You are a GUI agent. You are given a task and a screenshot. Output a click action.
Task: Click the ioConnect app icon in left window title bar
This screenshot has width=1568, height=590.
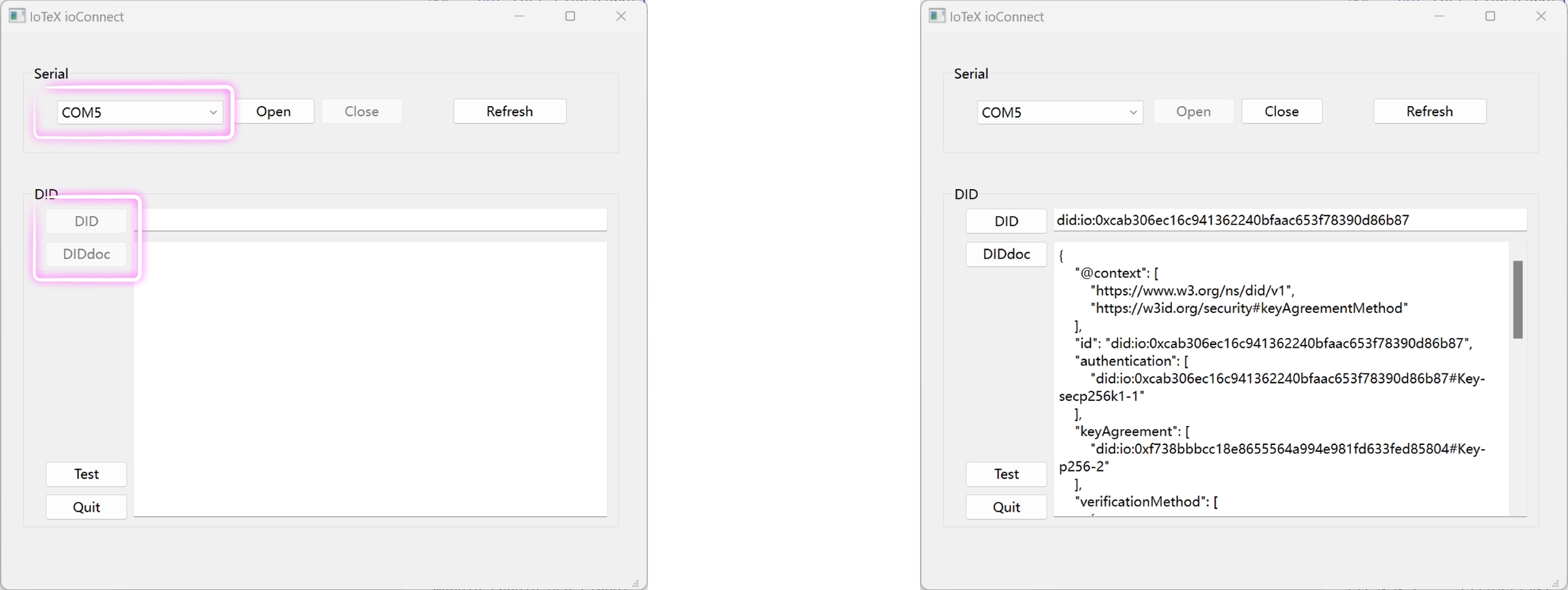point(17,16)
